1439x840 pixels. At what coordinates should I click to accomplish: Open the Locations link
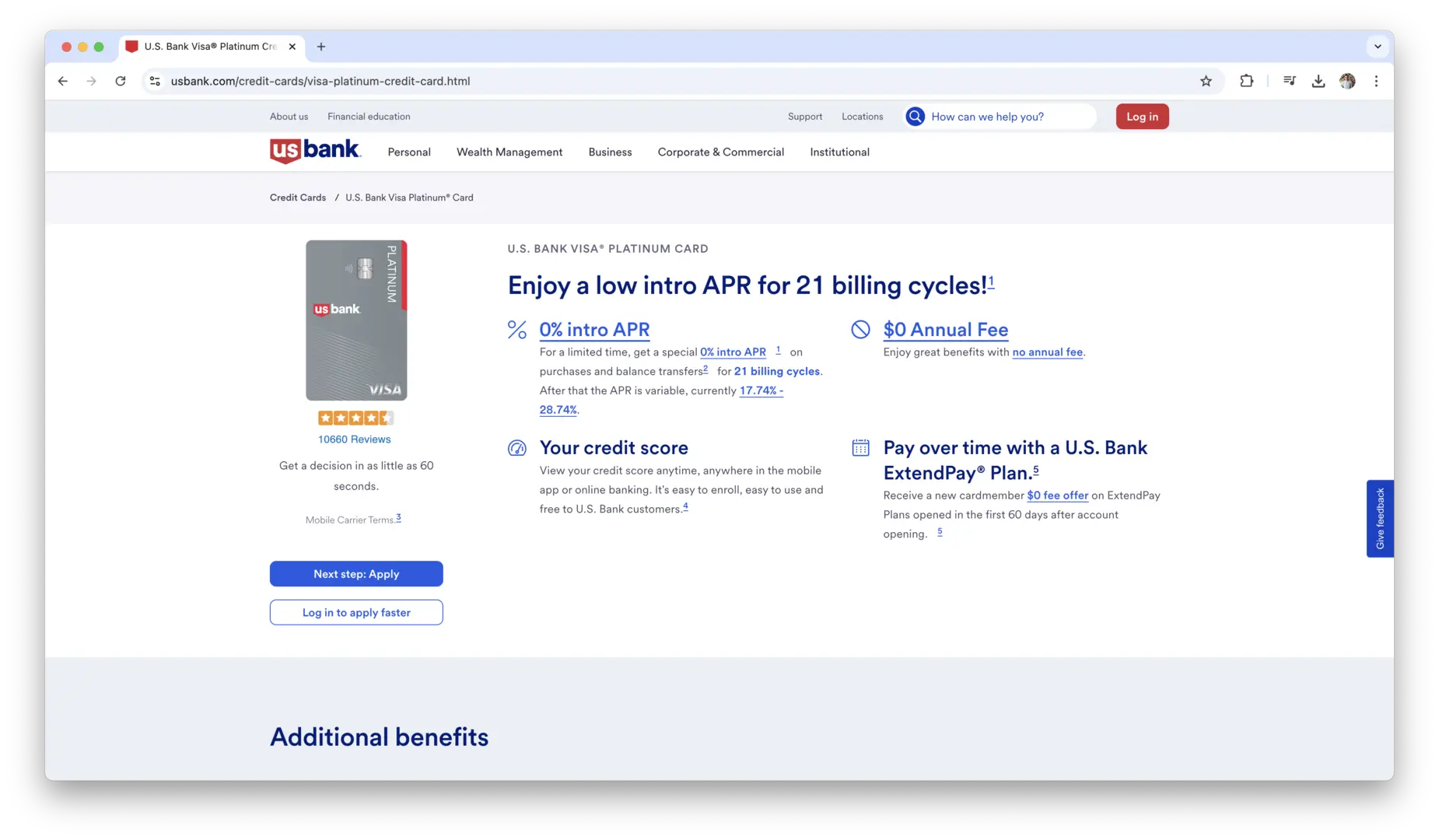click(863, 117)
